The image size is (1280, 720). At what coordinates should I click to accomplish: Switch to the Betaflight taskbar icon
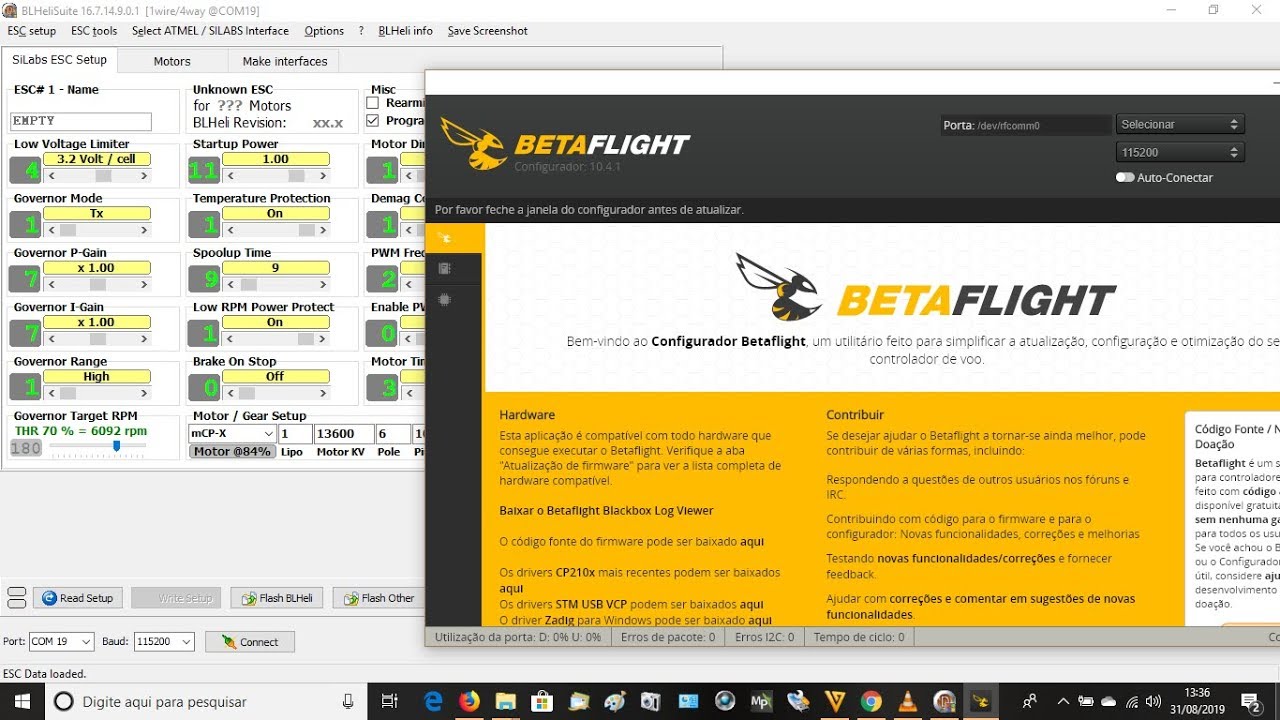point(980,701)
